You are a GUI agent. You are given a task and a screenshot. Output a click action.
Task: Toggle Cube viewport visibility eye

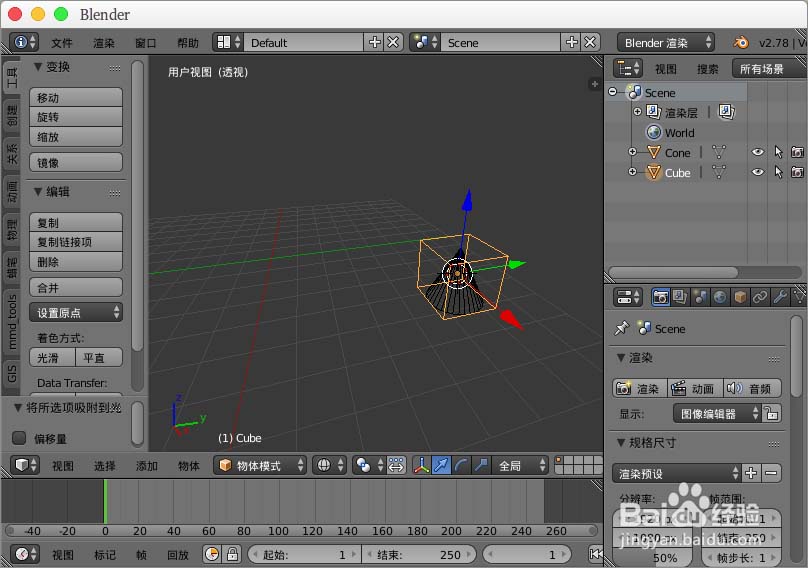(x=758, y=172)
